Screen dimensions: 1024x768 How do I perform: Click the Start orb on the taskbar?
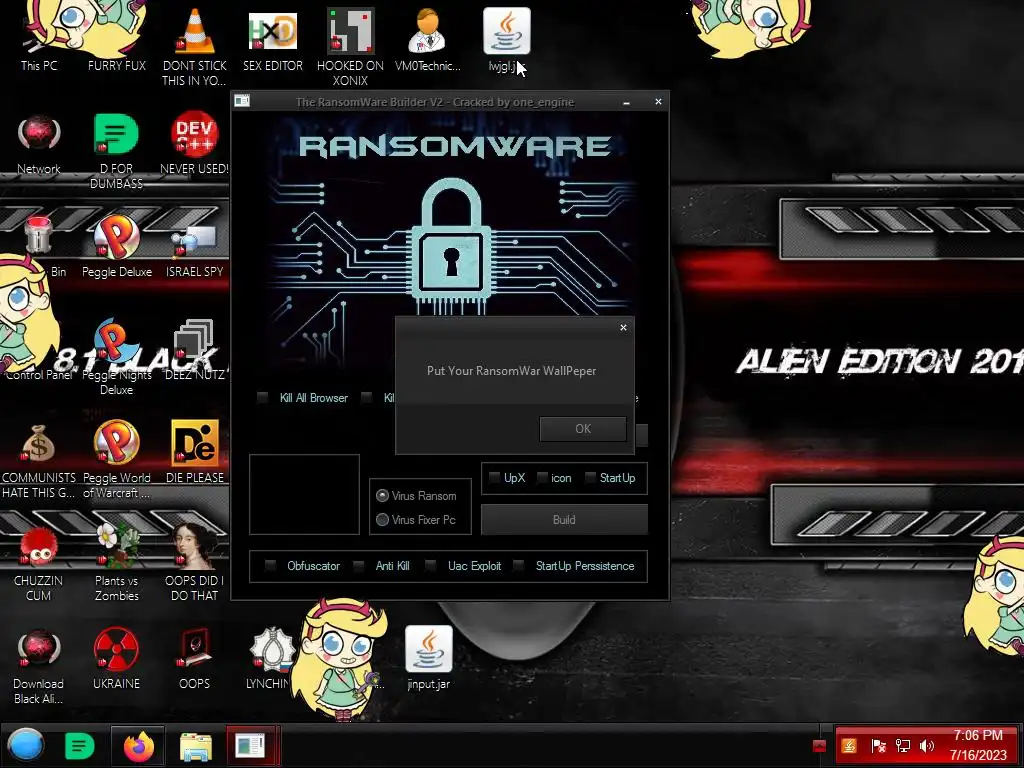(26, 746)
